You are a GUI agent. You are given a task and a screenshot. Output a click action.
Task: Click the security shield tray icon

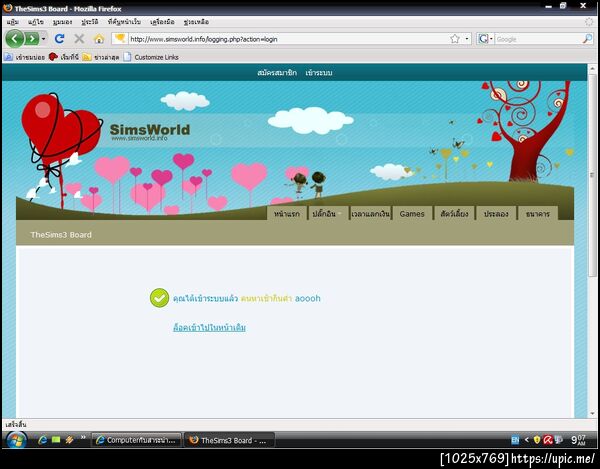537,440
